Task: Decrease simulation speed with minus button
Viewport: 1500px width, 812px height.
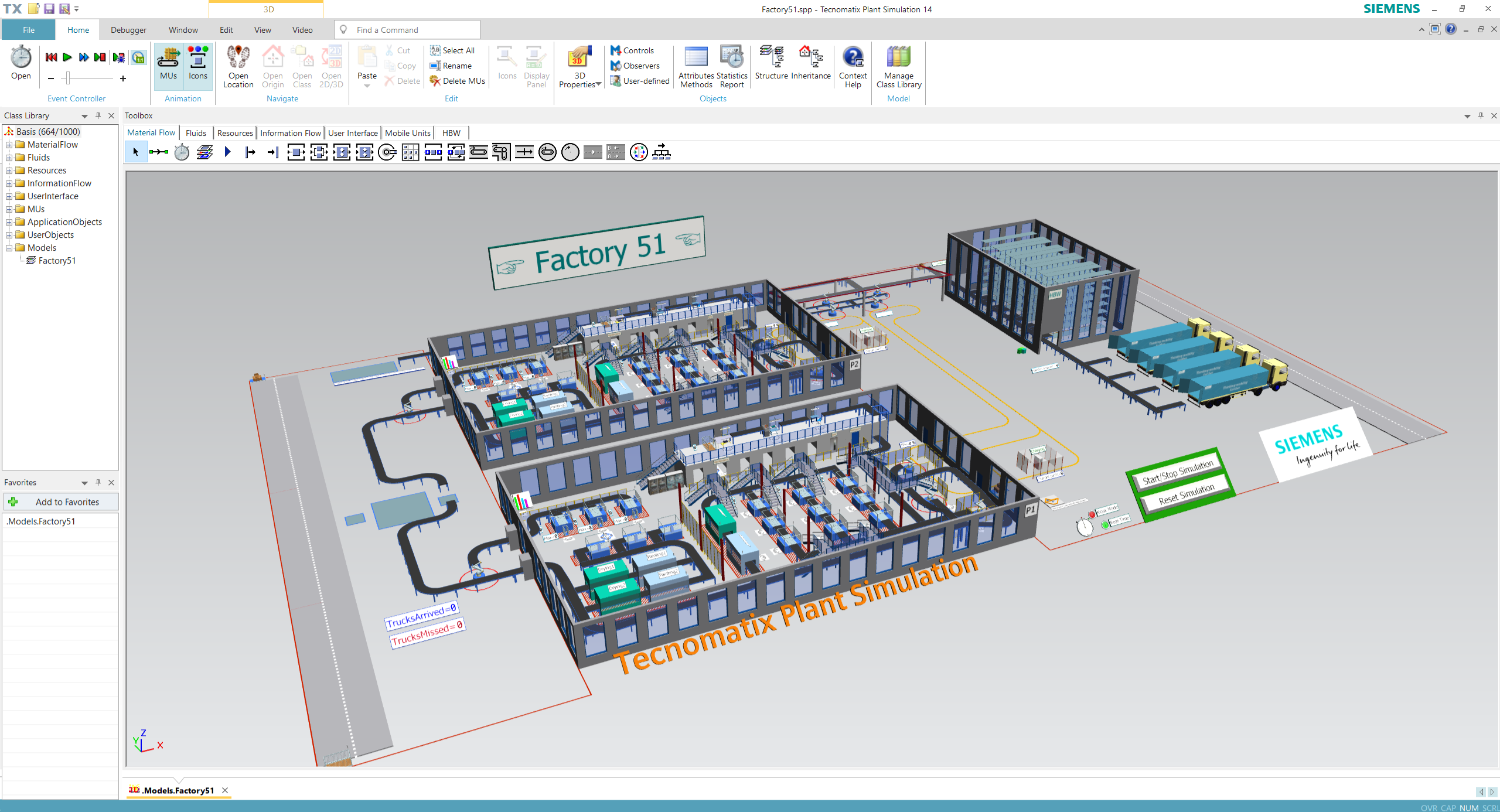Action: 51,79
